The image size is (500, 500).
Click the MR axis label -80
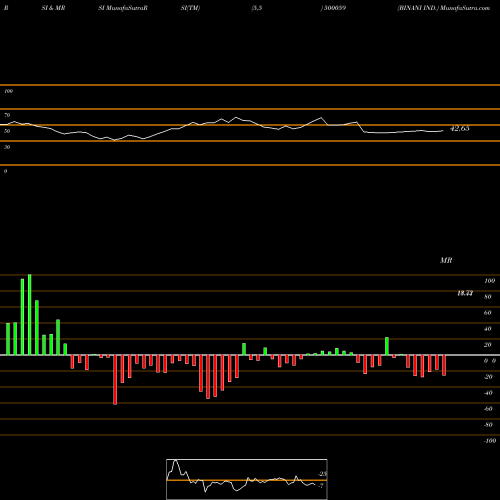(488, 425)
